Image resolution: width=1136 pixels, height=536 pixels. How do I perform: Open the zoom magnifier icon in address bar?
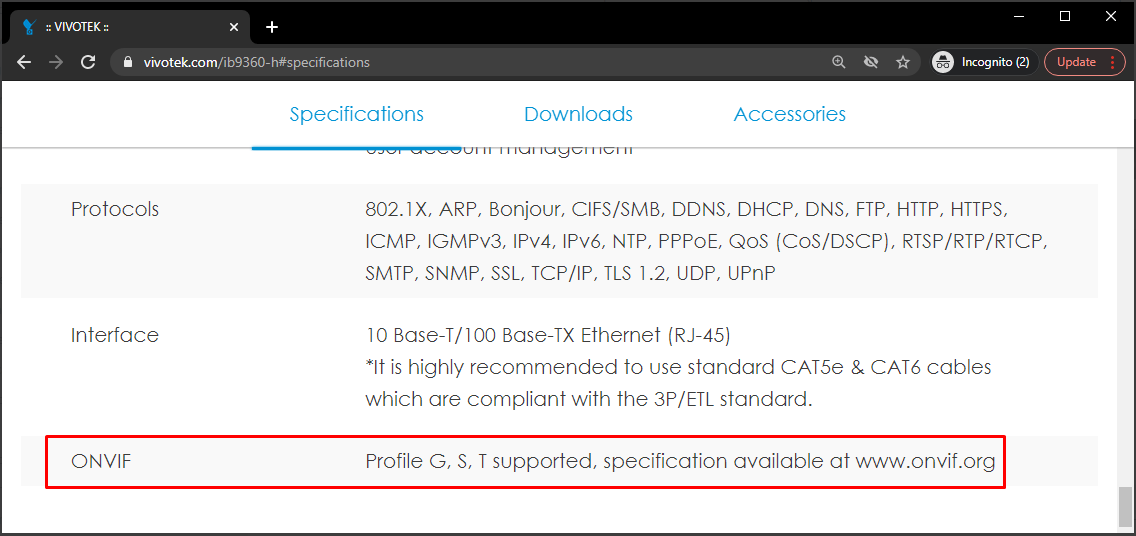[839, 62]
